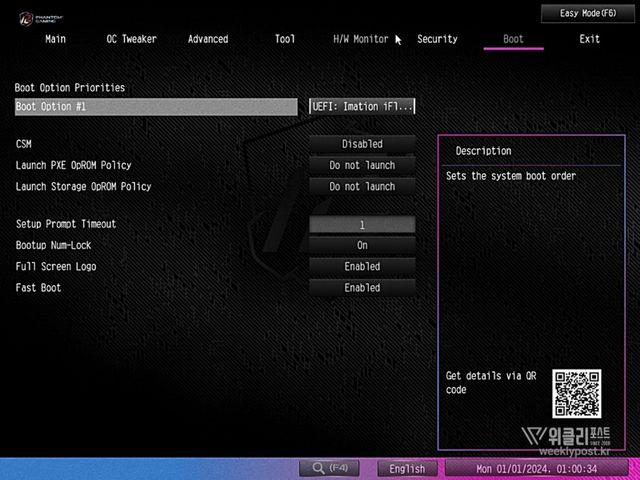Select the Setup Prompt Timeout value field
Image resolution: width=640 pixels, height=480 pixels.
(x=361, y=225)
